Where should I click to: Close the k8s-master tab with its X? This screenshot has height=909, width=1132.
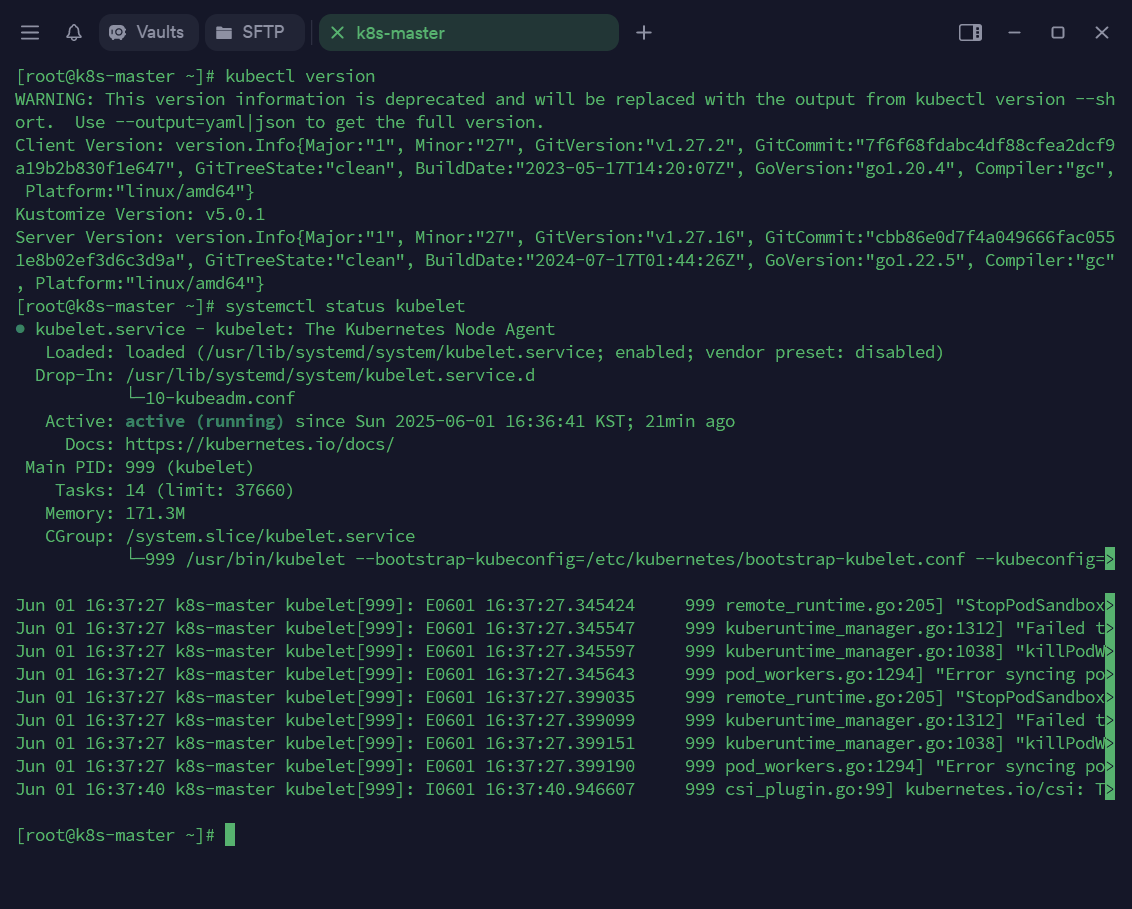pyautogui.click(x=337, y=33)
